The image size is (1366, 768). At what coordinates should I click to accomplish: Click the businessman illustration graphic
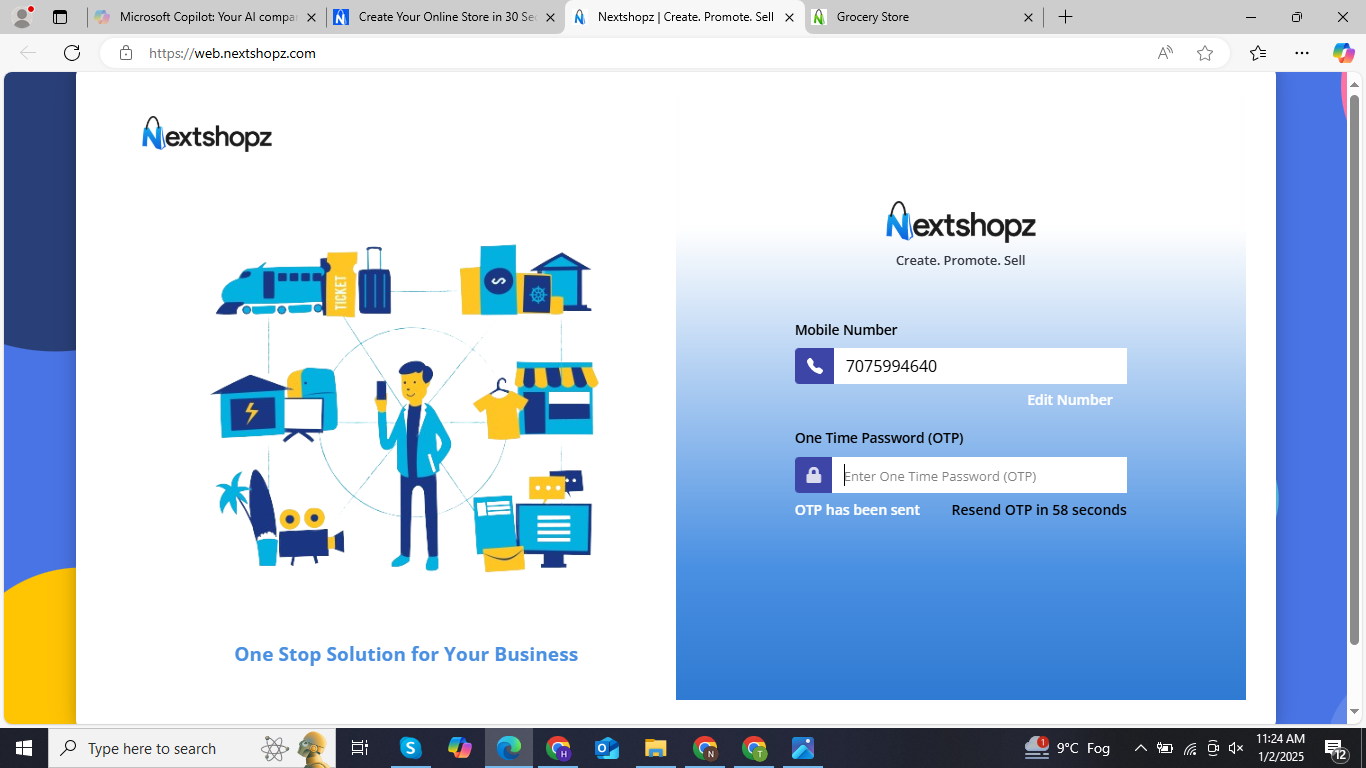click(x=414, y=466)
